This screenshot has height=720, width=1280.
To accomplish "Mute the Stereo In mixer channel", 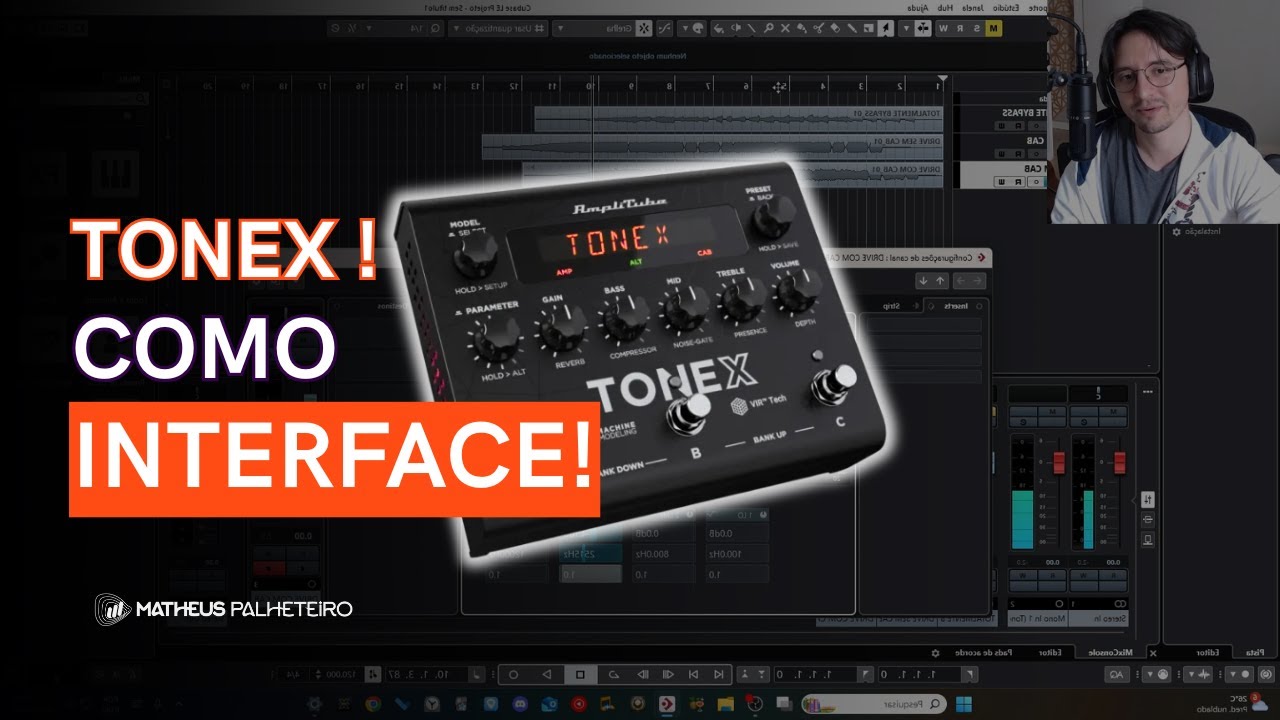I will (x=1113, y=411).
